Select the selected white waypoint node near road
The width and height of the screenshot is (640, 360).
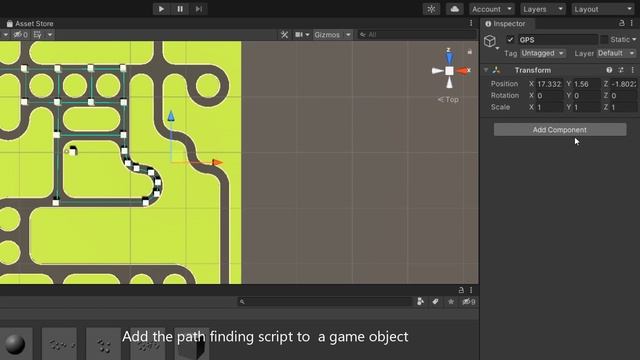[73, 151]
